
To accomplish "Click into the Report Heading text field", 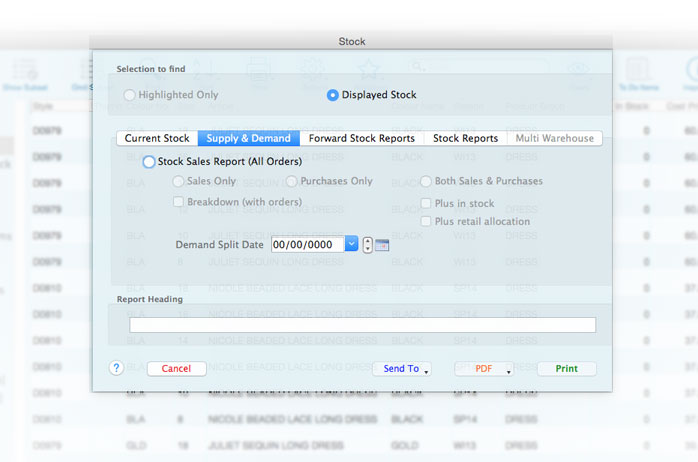I will 362,325.
